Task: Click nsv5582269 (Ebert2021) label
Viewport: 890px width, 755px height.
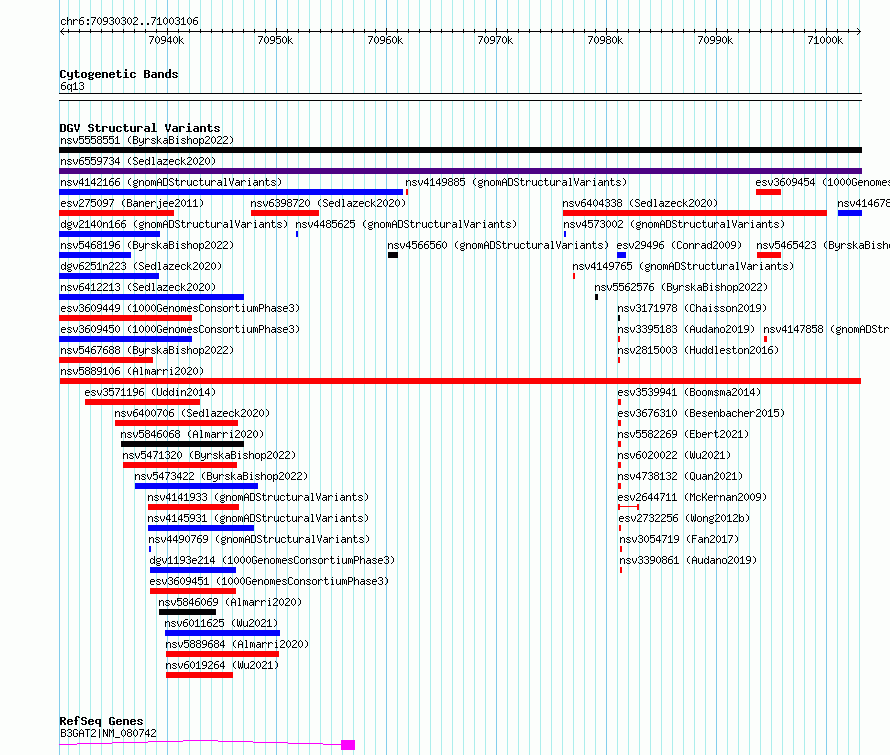Action: click(x=683, y=434)
